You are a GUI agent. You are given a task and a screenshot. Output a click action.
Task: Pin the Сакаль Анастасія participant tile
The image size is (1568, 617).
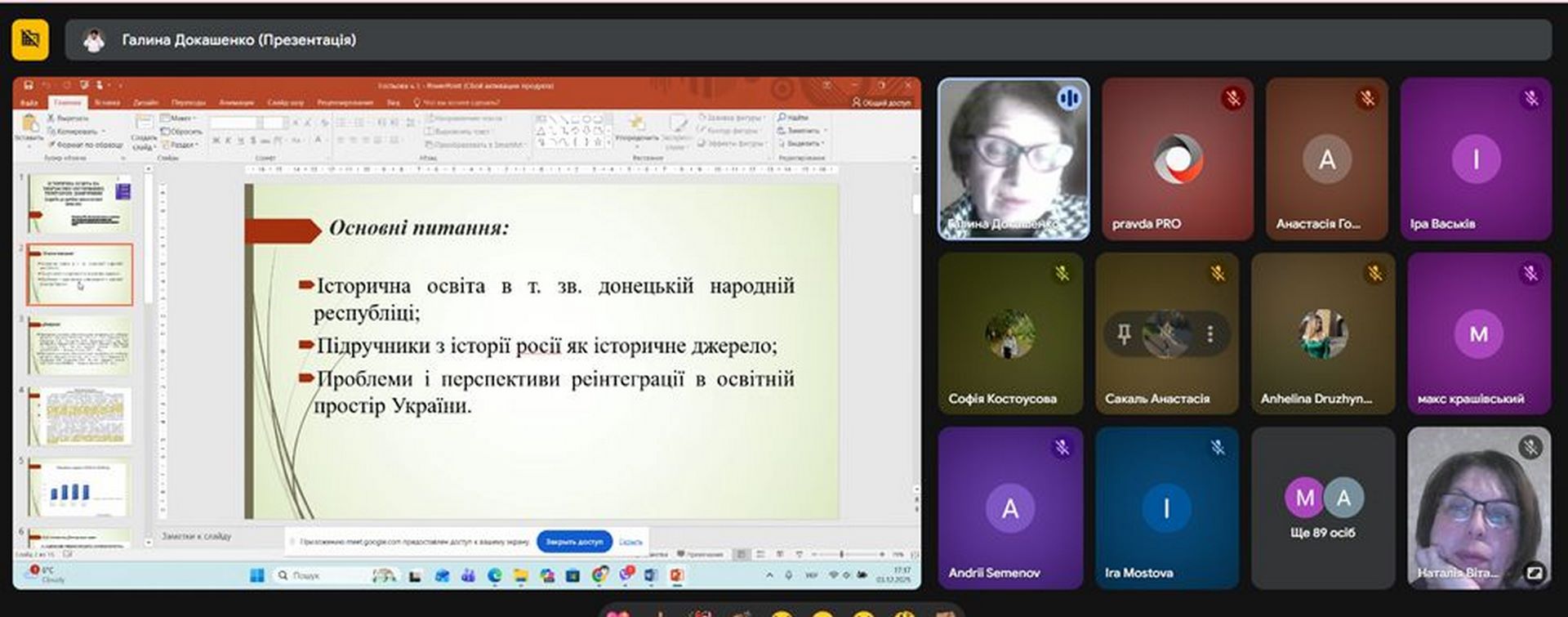tap(1125, 333)
